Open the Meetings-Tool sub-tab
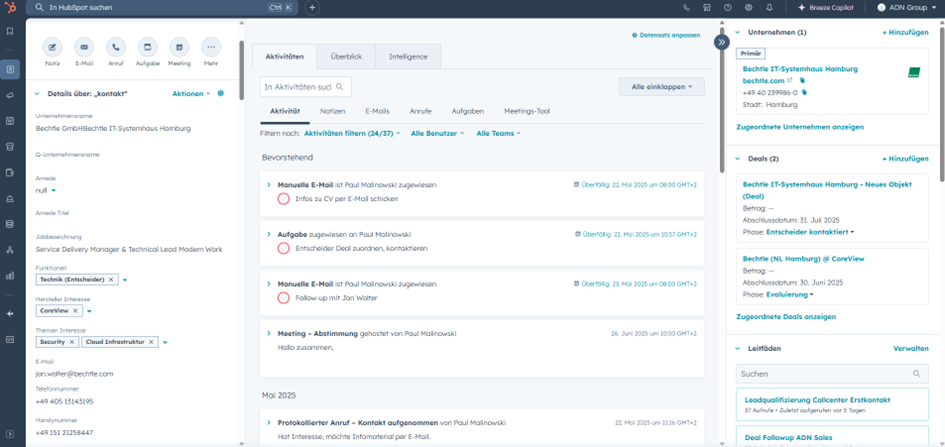The height and width of the screenshot is (447, 945). 527,111
